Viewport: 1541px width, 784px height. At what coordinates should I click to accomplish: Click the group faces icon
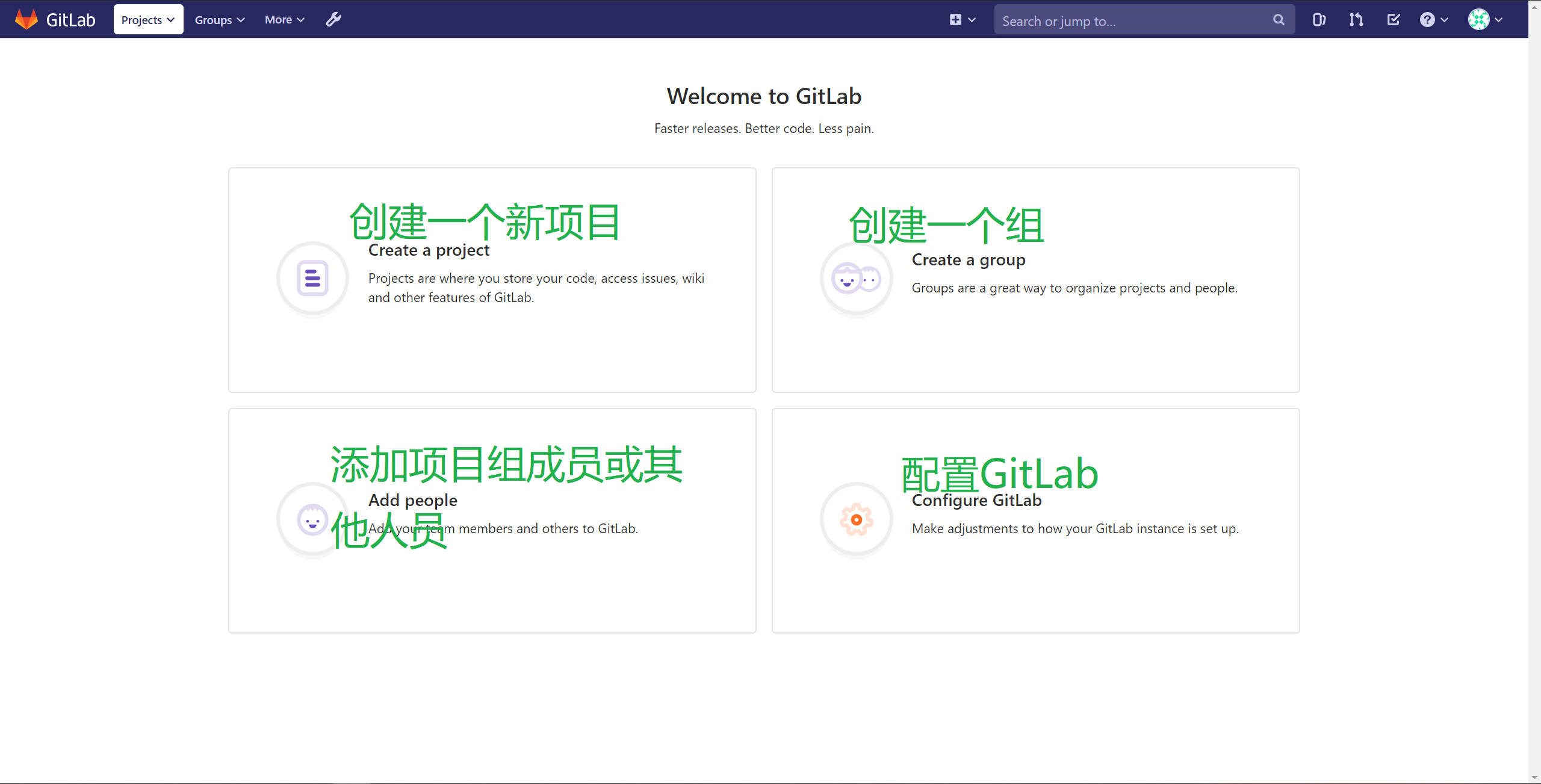point(856,278)
